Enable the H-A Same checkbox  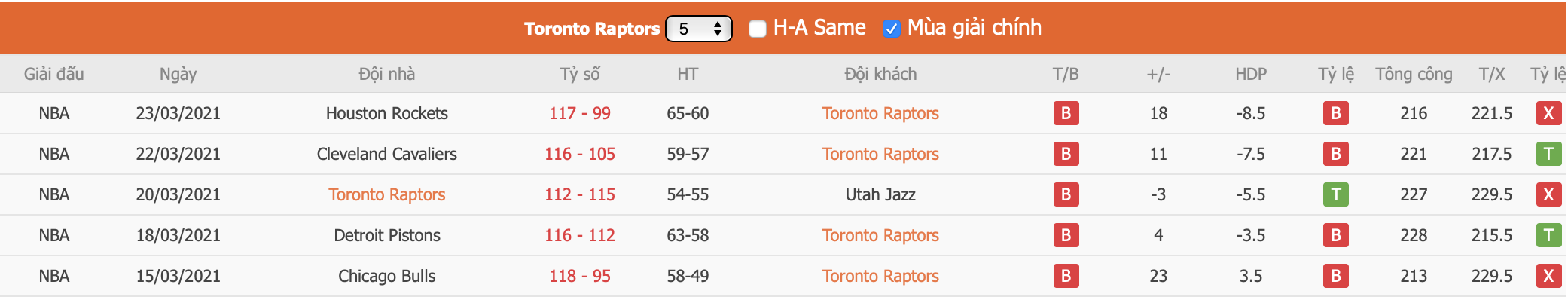[758, 29]
